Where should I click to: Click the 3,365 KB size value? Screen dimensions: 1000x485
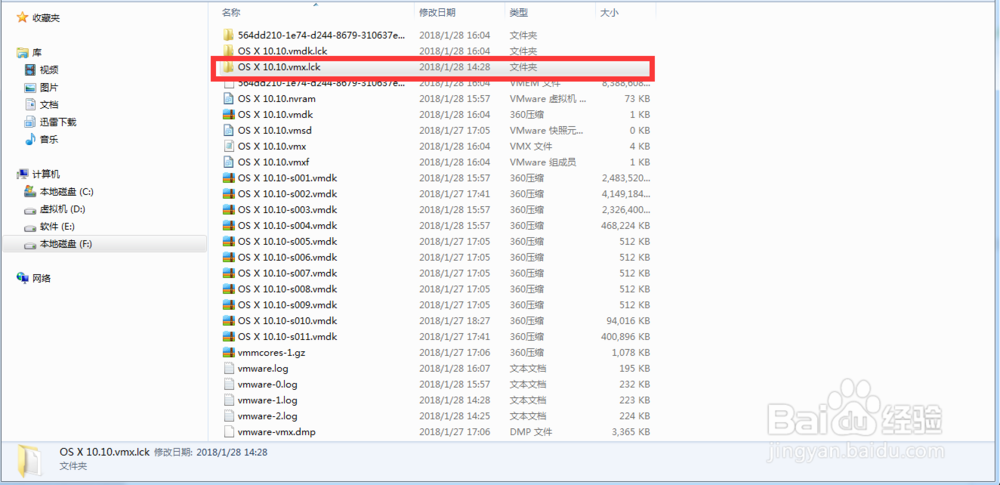(631, 432)
